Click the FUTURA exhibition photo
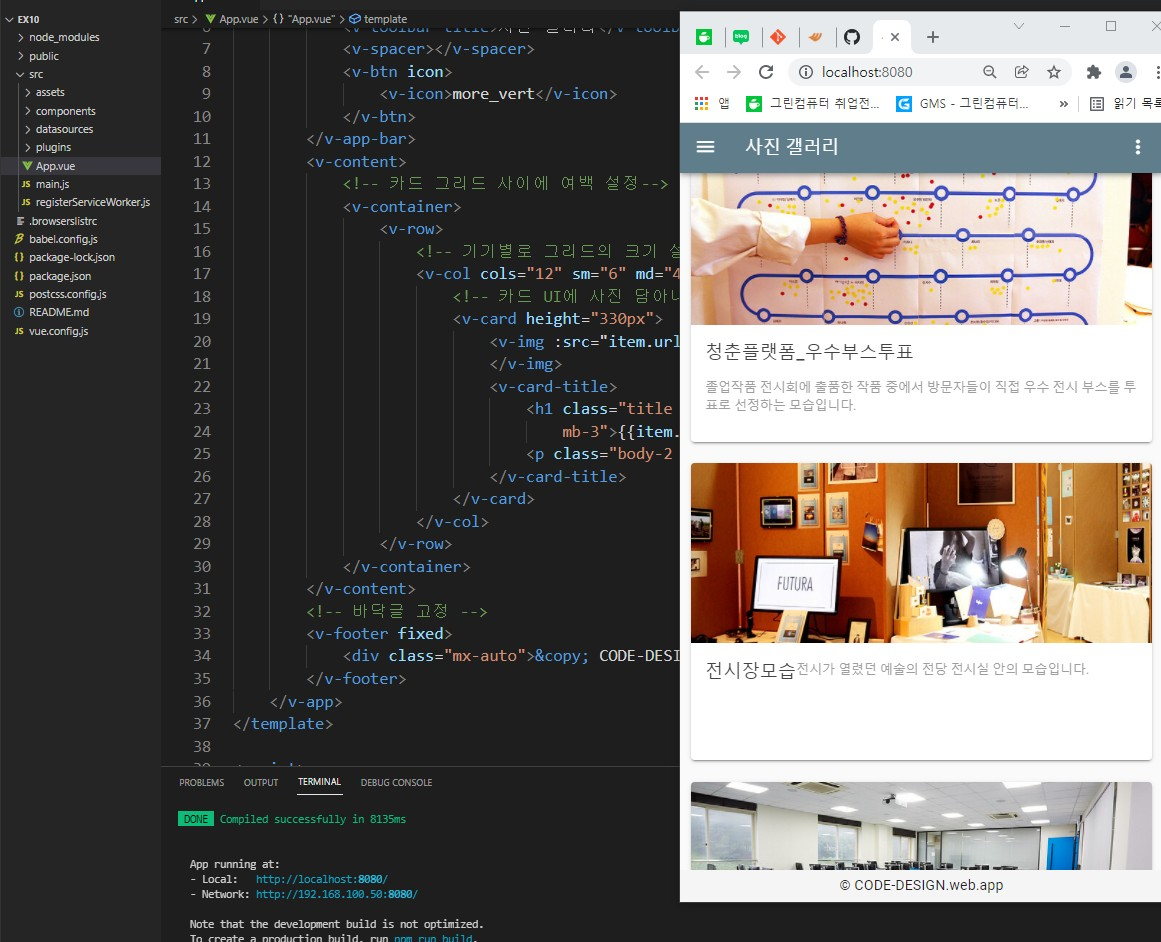This screenshot has height=942, width=1161. [x=921, y=552]
